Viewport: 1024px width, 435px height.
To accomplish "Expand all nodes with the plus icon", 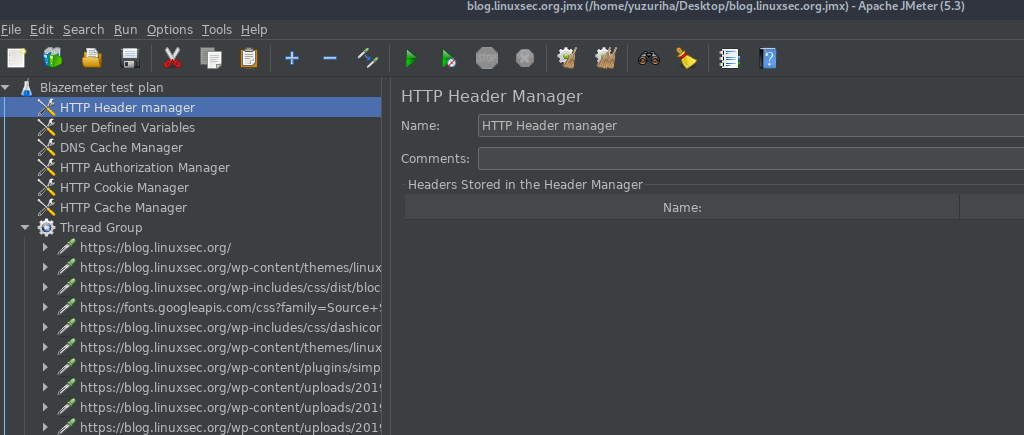I will 291,58.
